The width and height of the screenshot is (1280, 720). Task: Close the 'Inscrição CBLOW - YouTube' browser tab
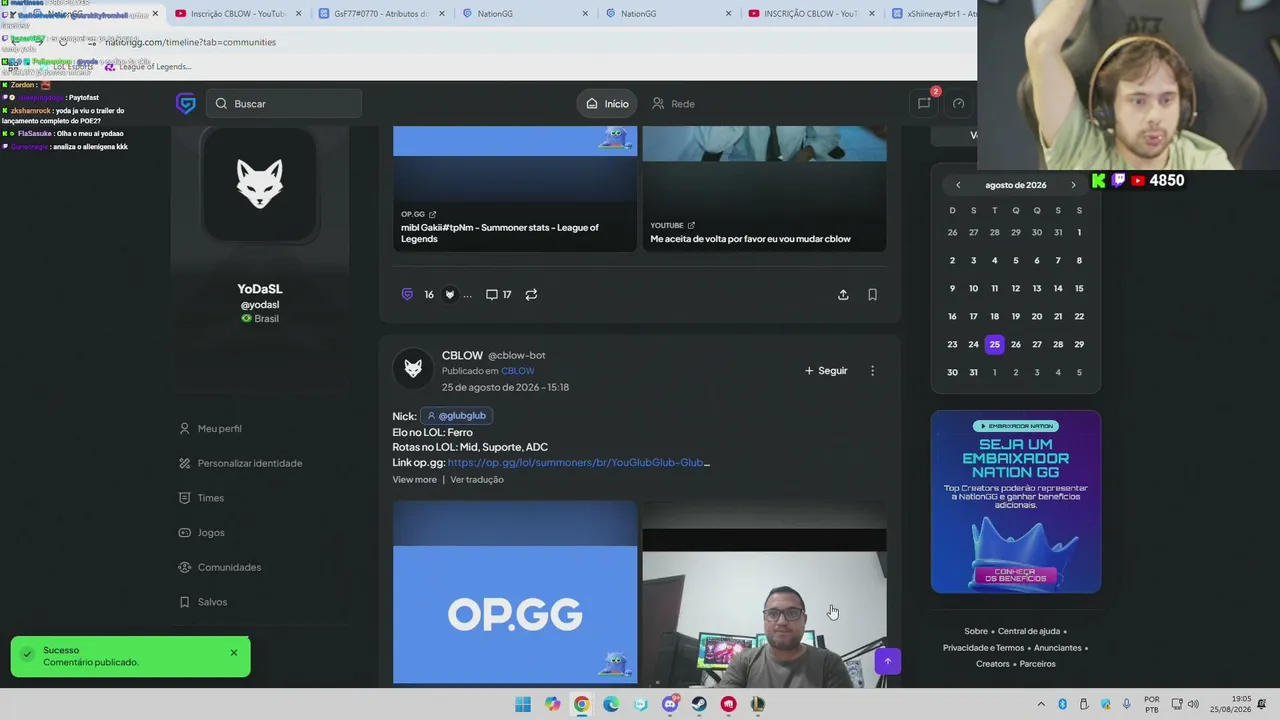(298, 14)
